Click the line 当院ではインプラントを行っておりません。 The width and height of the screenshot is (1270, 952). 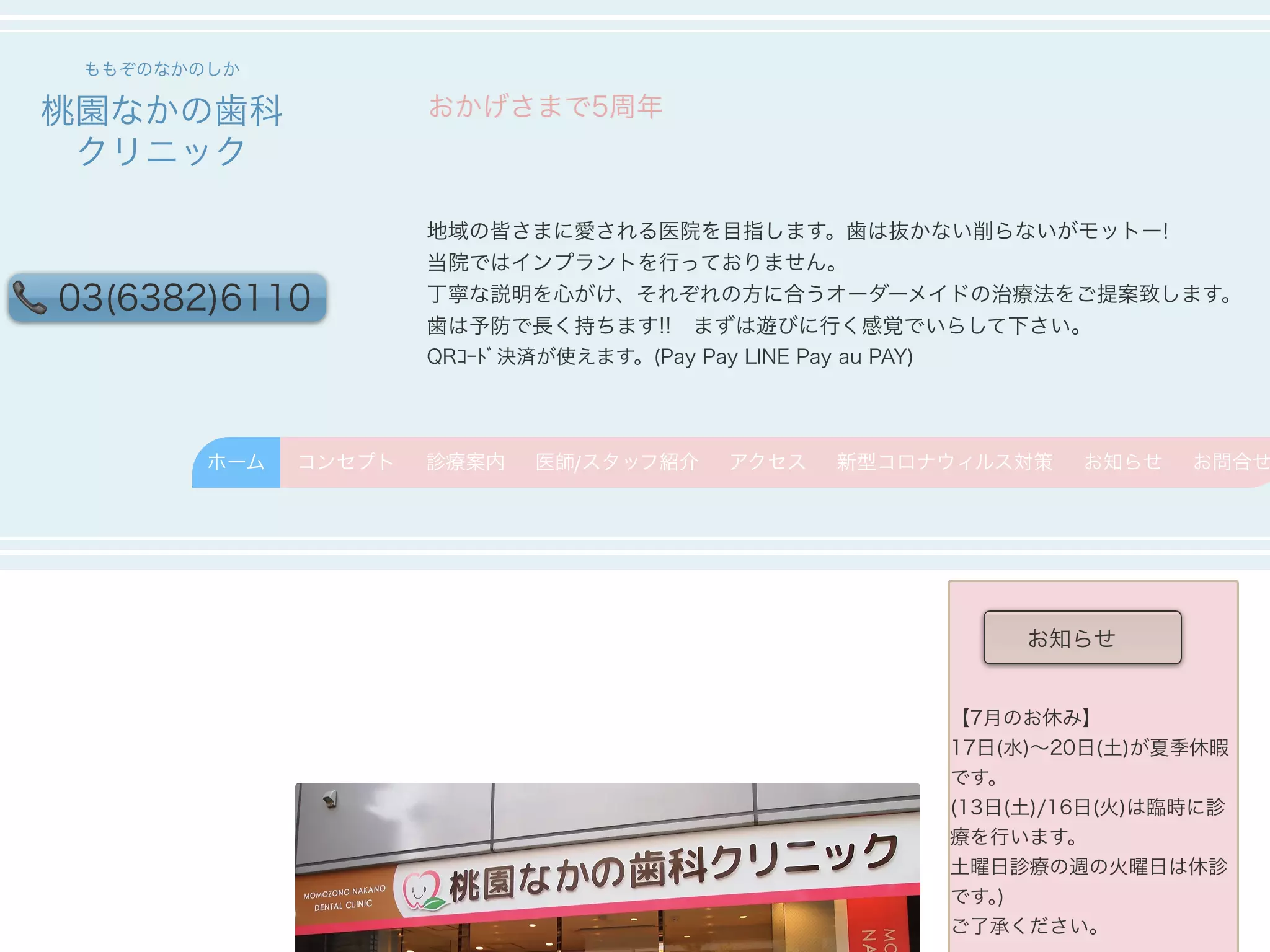click(x=633, y=263)
